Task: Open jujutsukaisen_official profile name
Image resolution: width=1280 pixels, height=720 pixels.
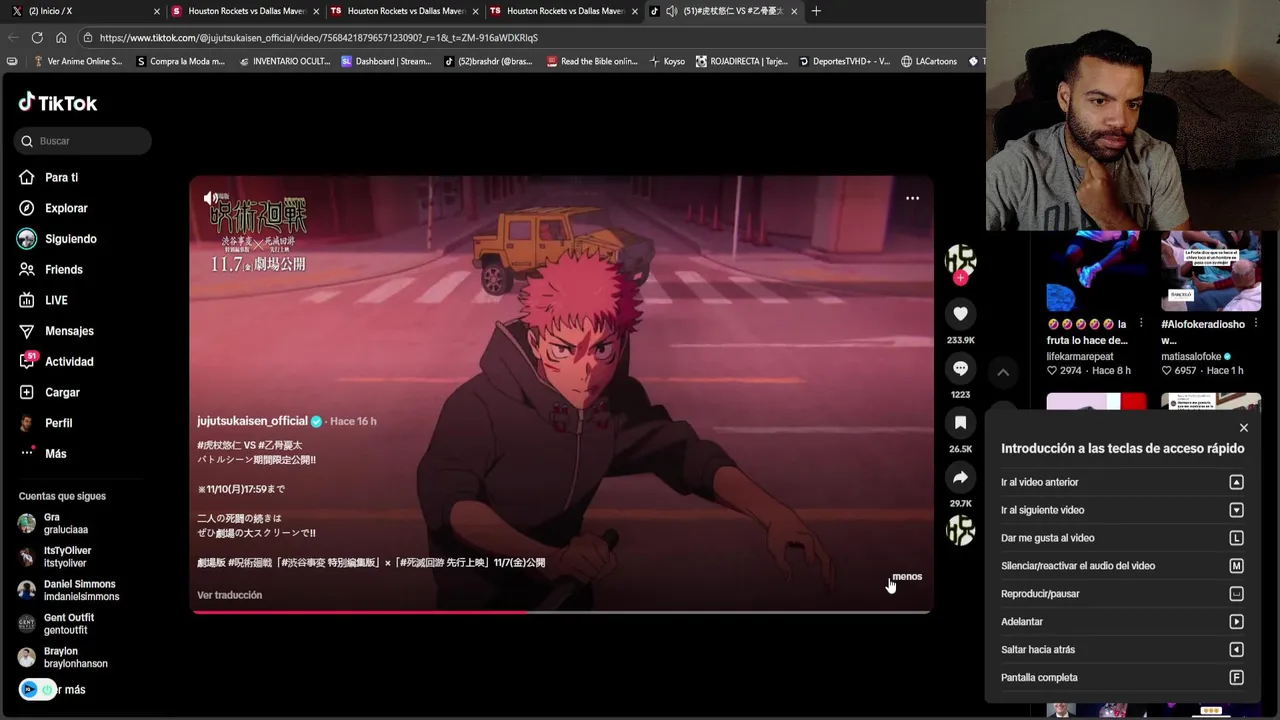Action: (x=252, y=421)
